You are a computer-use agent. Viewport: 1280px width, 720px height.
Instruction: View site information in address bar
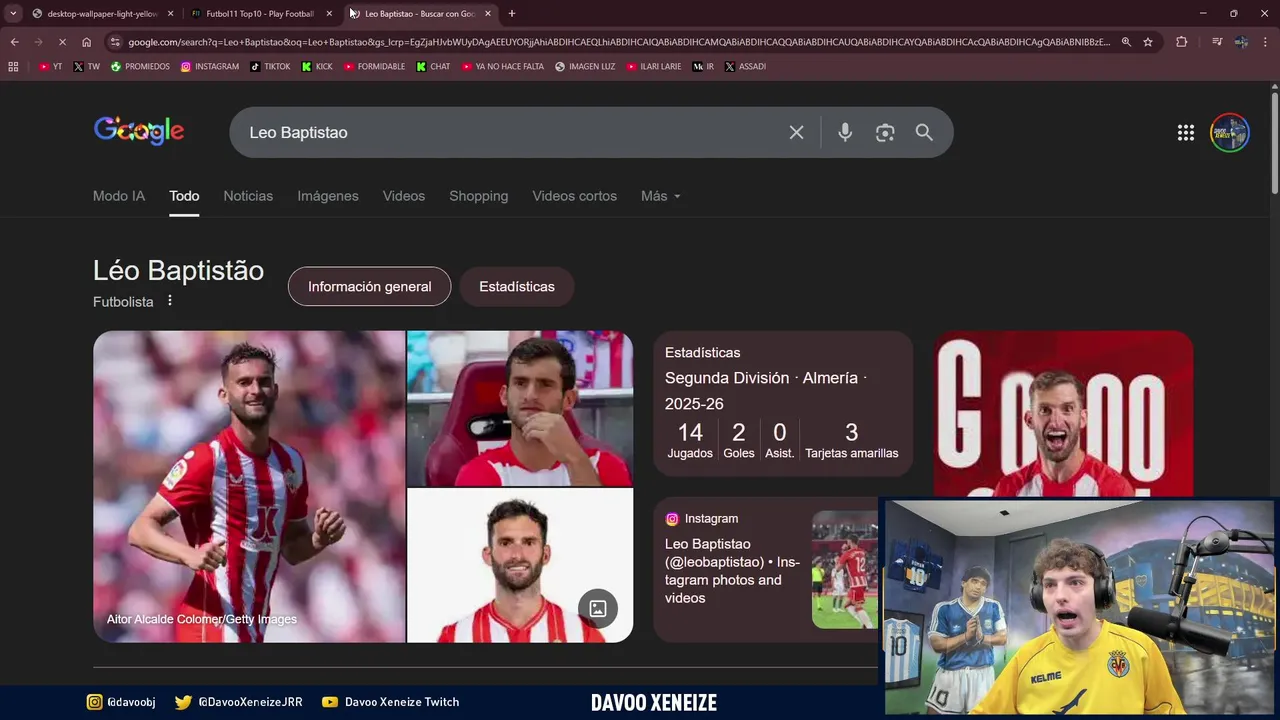click(x=115, y=42)
